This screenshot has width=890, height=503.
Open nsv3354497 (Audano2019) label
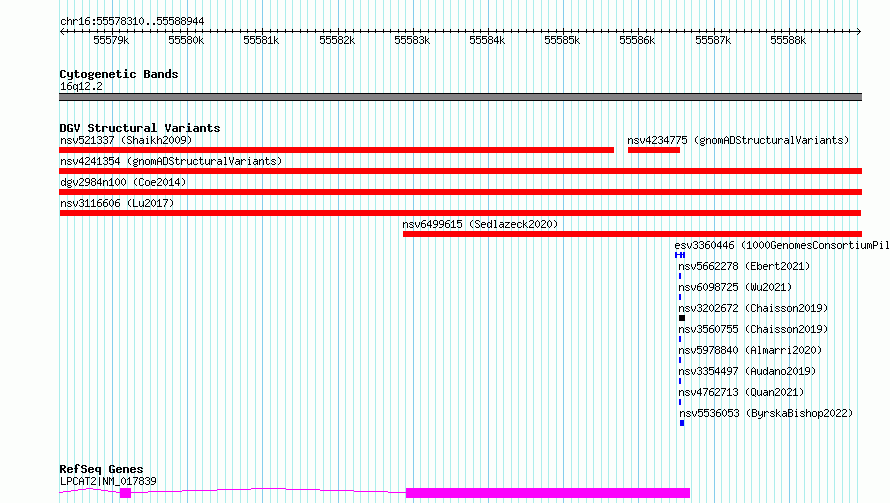747,371
